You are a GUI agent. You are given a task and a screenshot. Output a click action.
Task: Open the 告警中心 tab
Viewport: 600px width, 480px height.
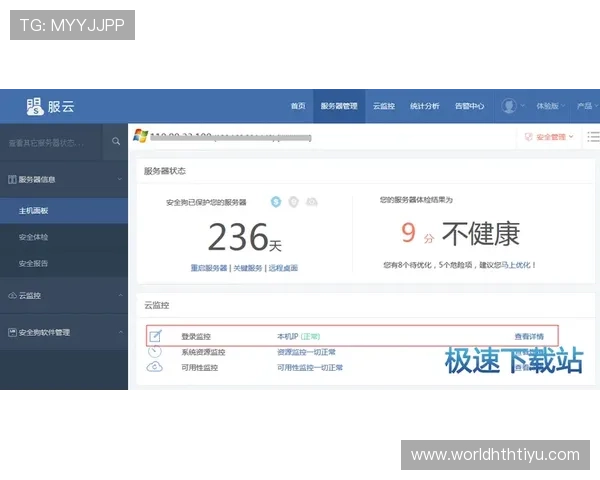(x=470, y=106)
